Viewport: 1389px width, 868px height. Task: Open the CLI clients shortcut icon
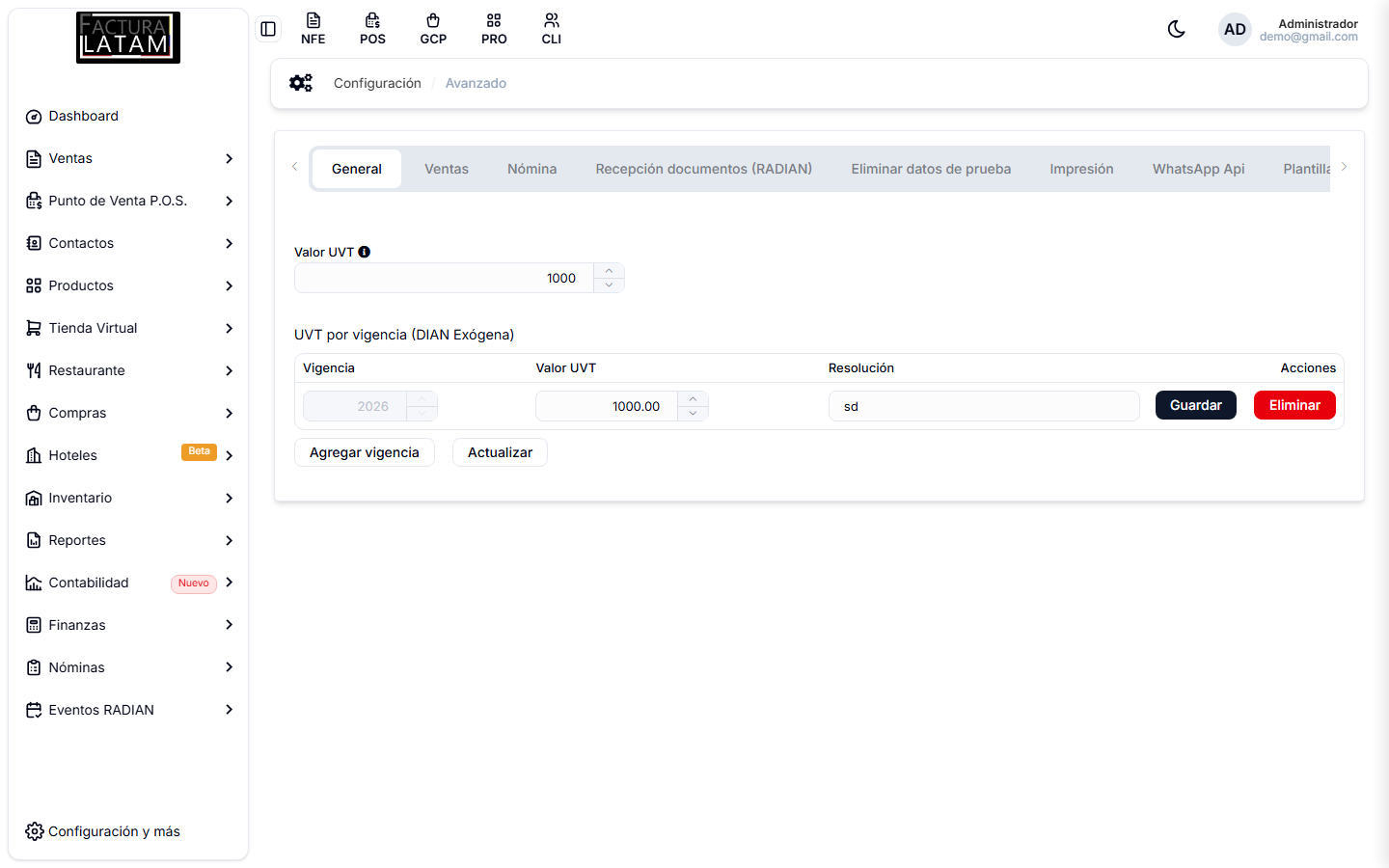coord(552,29)
